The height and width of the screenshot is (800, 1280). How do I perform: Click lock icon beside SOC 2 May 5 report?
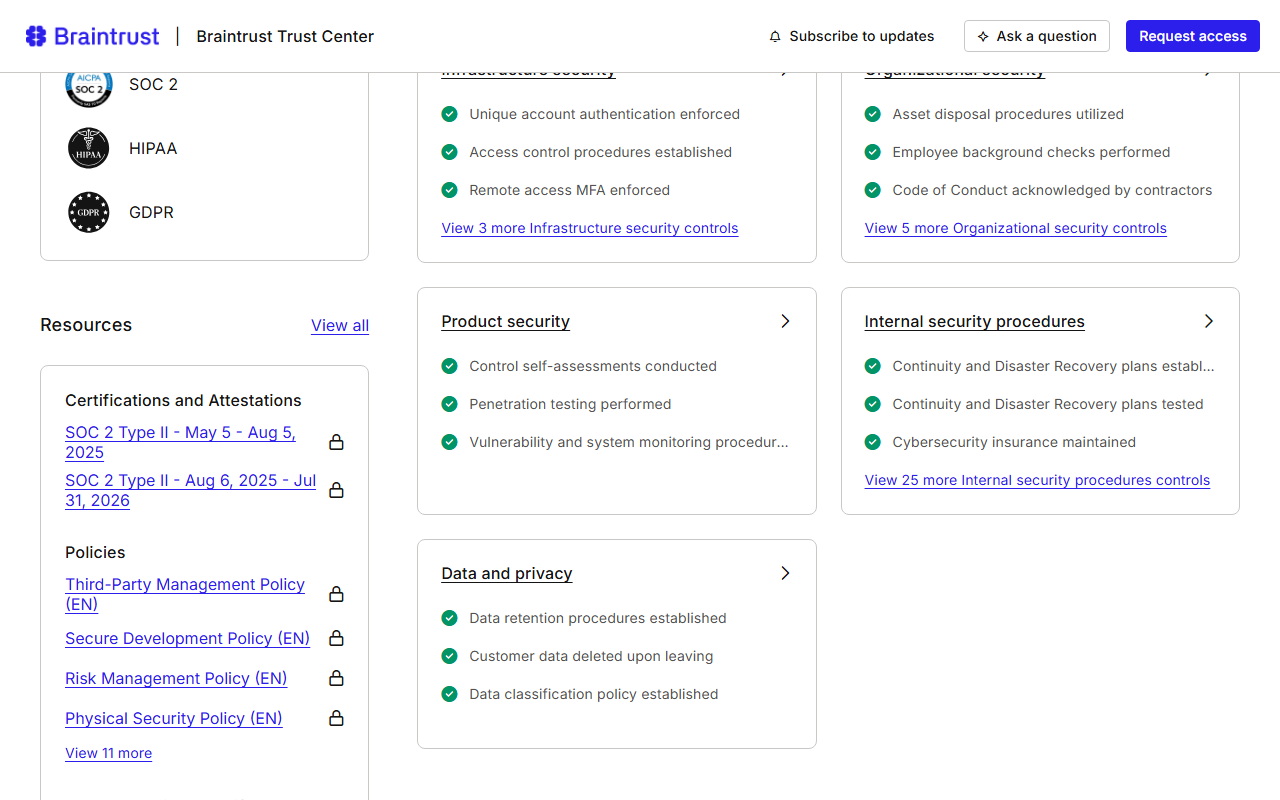tap(337, 442)
